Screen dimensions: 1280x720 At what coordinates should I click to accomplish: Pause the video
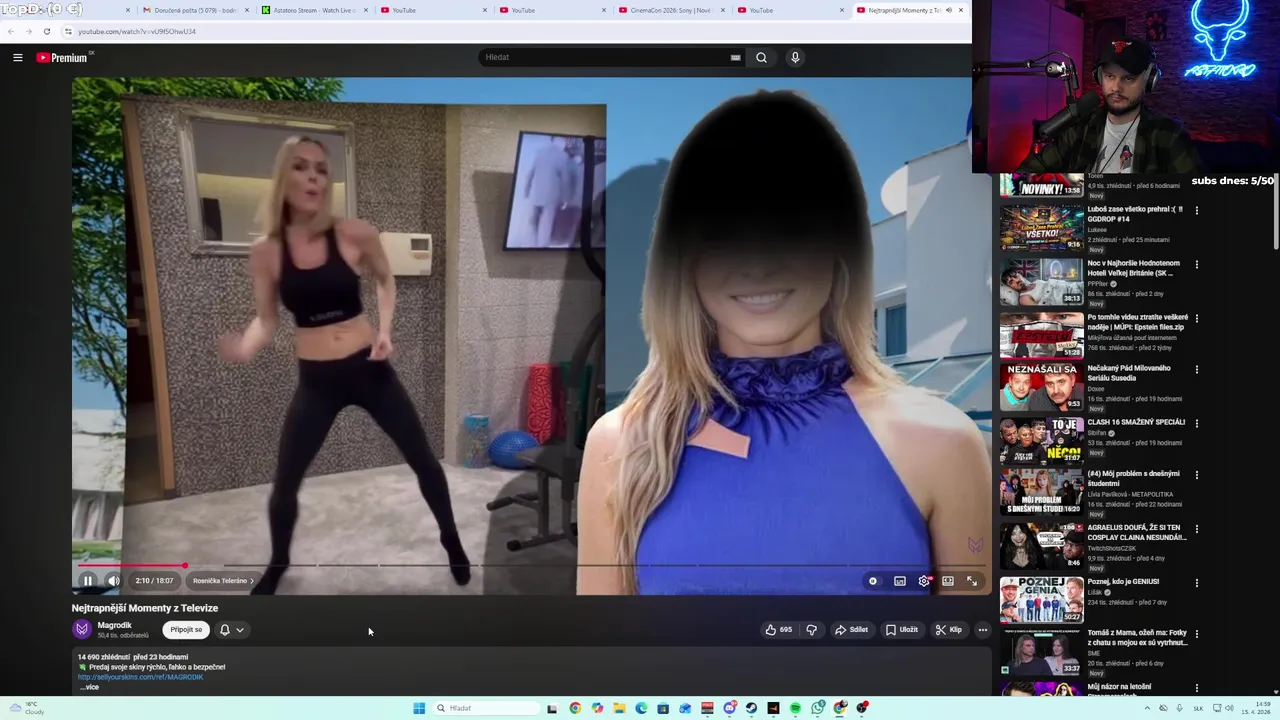[88, 580]
